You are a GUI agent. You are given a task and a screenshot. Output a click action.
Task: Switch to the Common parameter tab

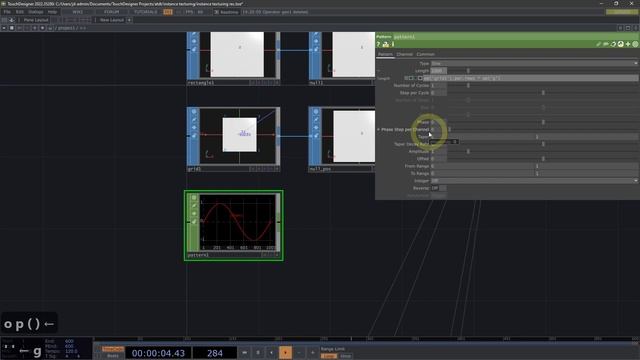(425, 54)
